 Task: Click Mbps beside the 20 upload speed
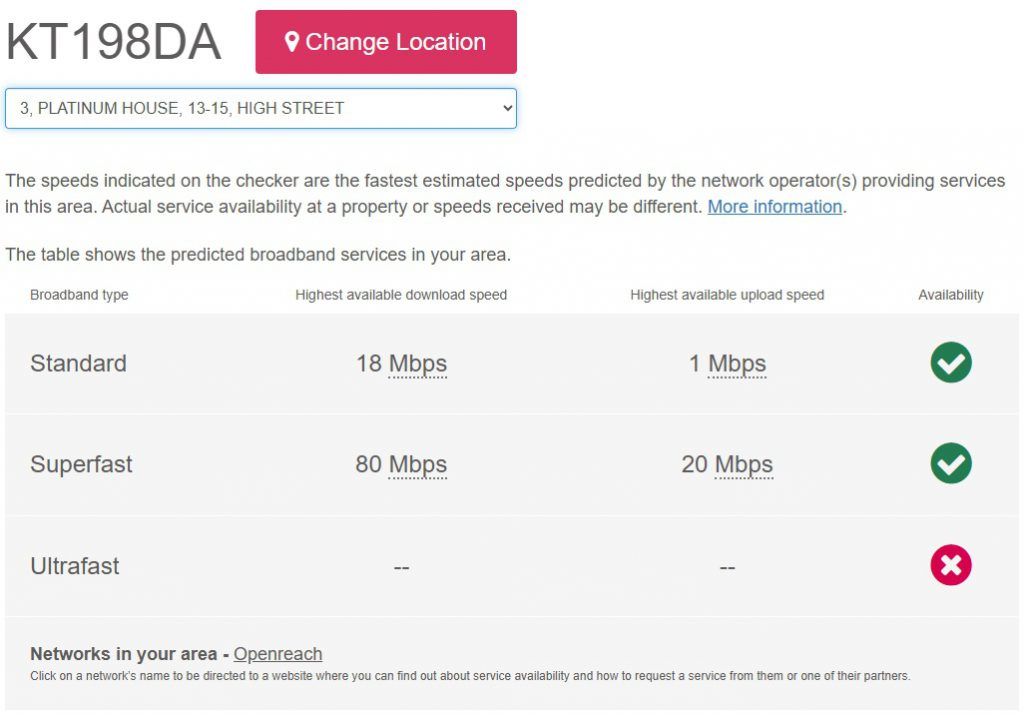pos(744,465)
